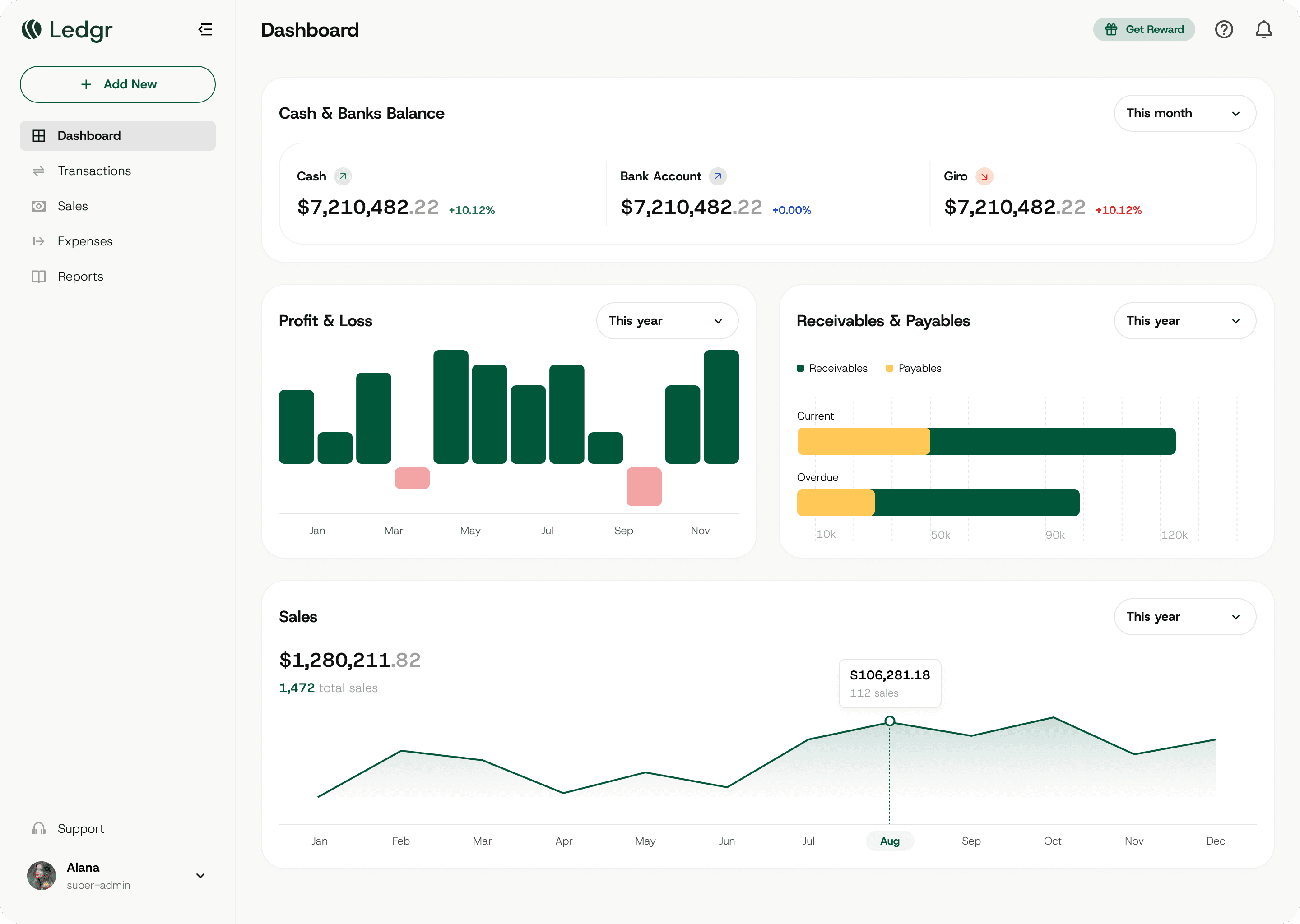Click the Reports book icon
1300x924 pixels.
(x=39, y=277)
